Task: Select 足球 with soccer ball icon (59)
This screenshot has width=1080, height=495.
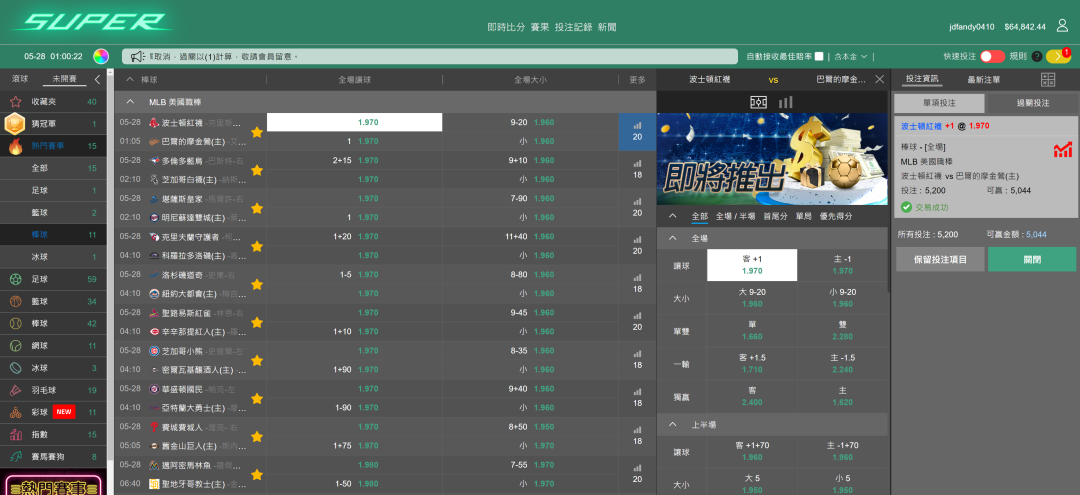Action: [x=54, y=280]
